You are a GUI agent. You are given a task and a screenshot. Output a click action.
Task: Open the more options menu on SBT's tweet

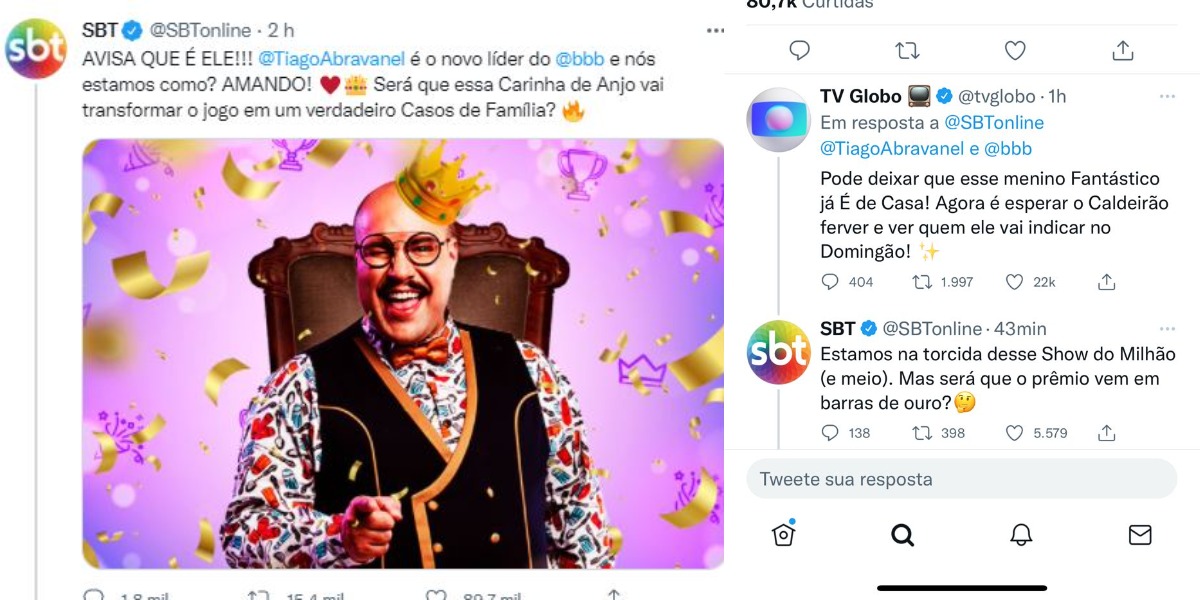coord(716,29)
